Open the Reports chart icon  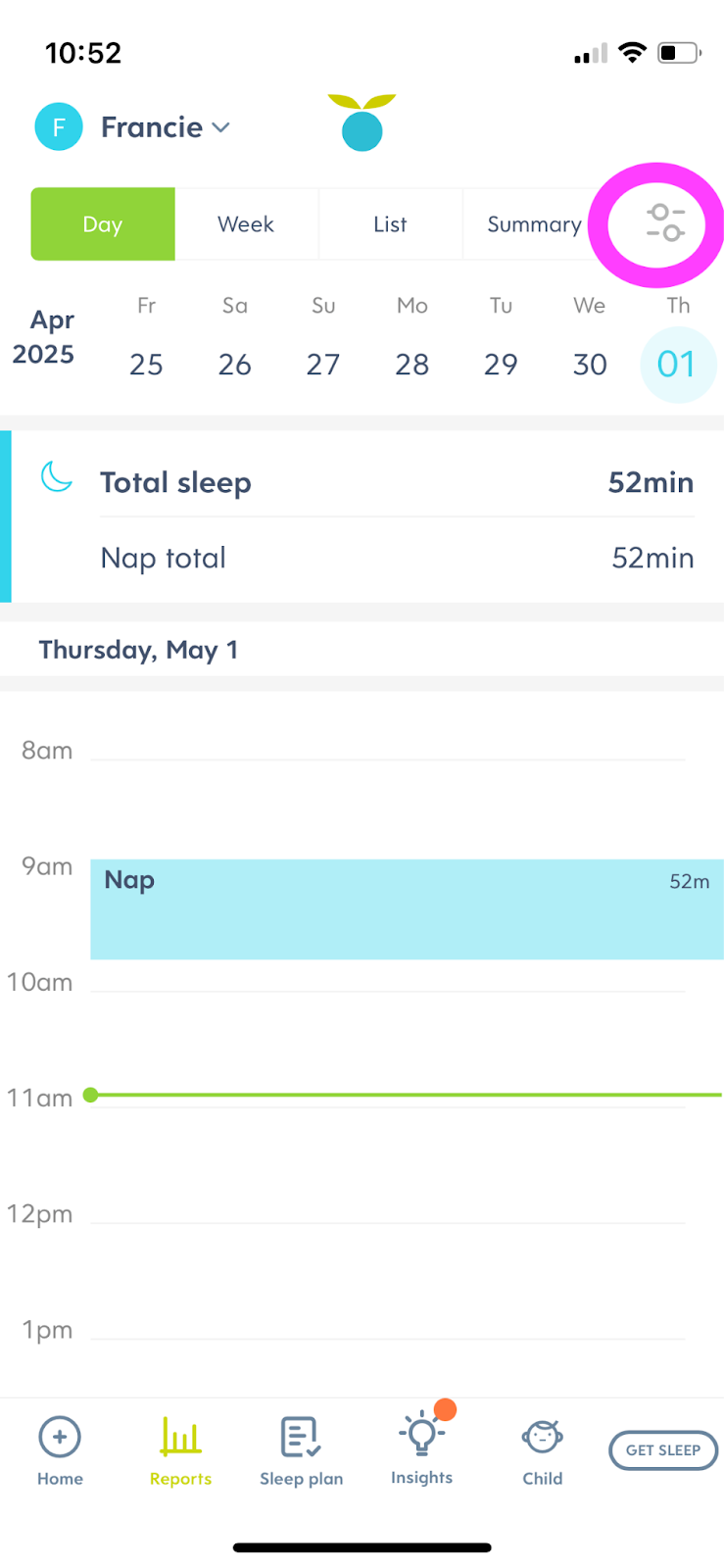tap(180, 1438)
